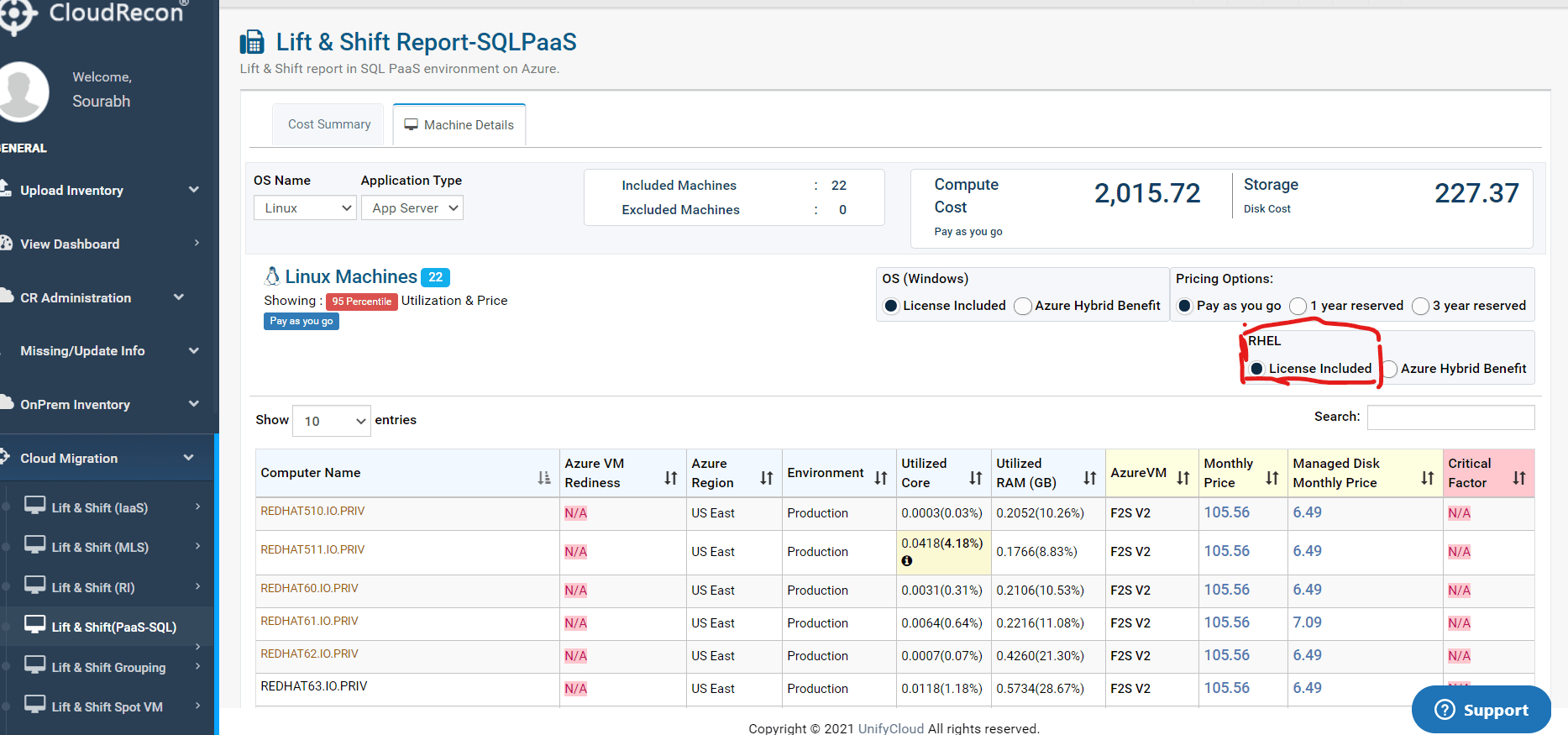Choose Pay as you go pricing option
Screen dimensions: 1568x735
pyautogui.click(x=1184, y=306)
